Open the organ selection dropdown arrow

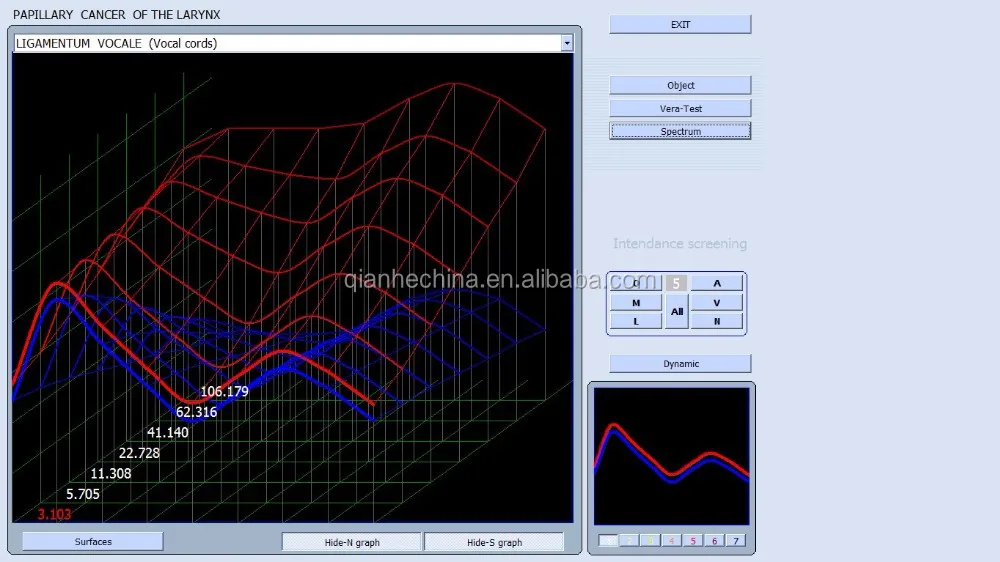pos(567,43)
